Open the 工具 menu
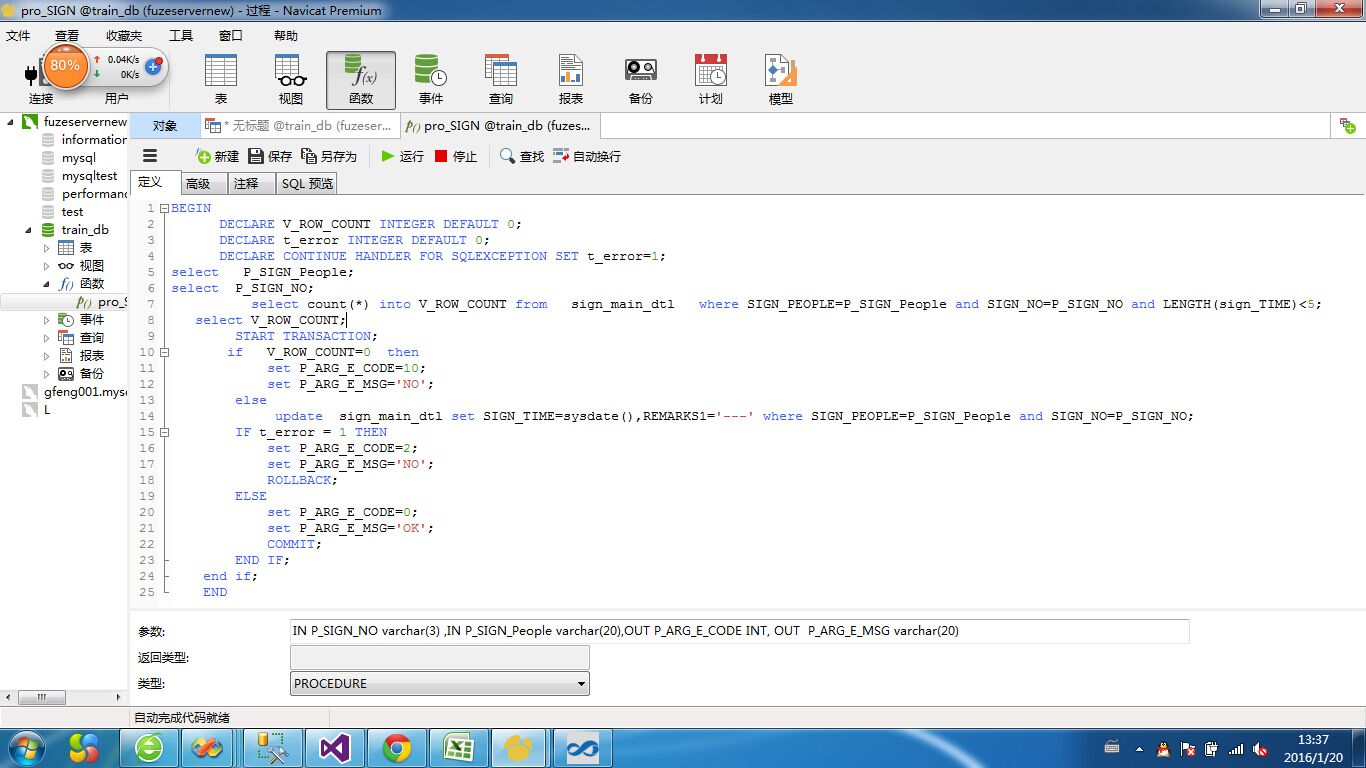This screenshot has height=768, width=1366. point(181,36)
